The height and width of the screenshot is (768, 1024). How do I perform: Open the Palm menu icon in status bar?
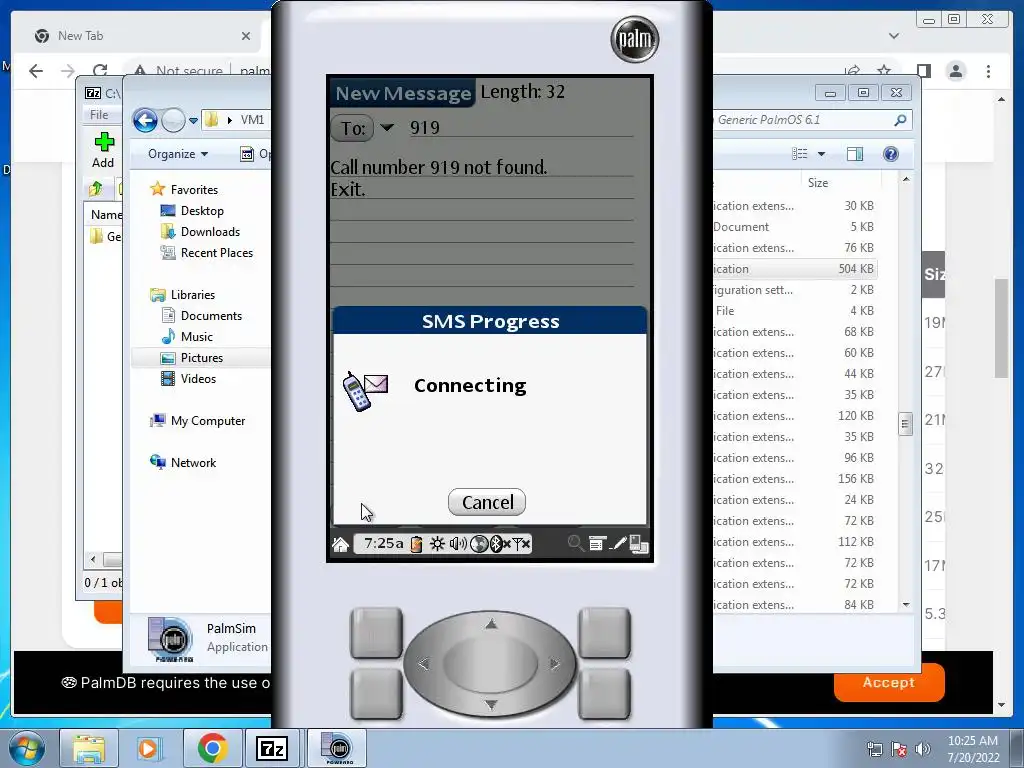[597, 543]
